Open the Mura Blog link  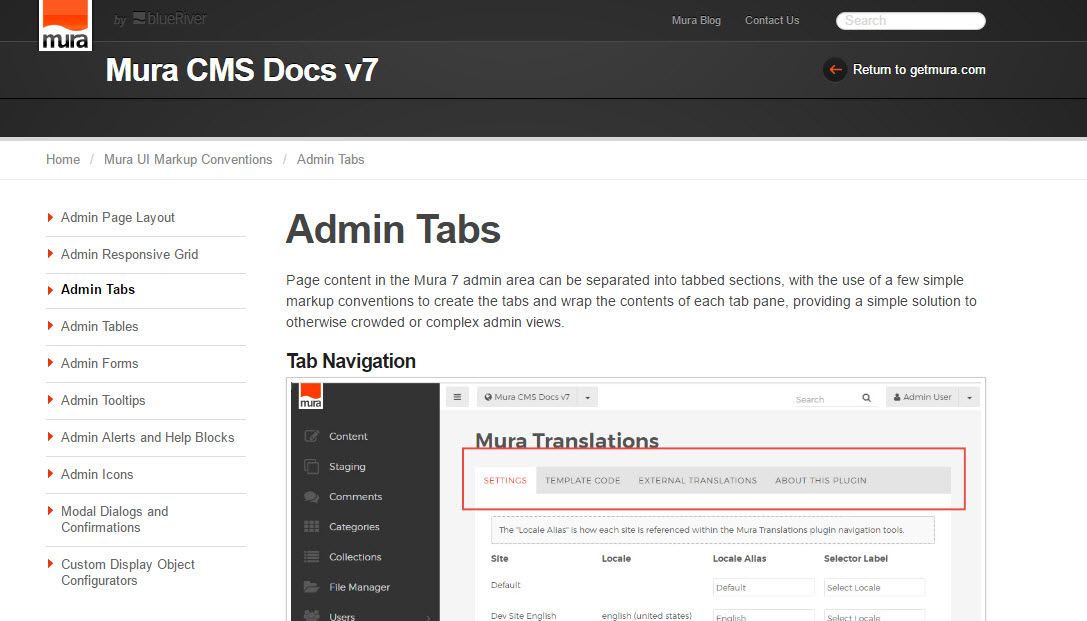click(x=696, y=20)
